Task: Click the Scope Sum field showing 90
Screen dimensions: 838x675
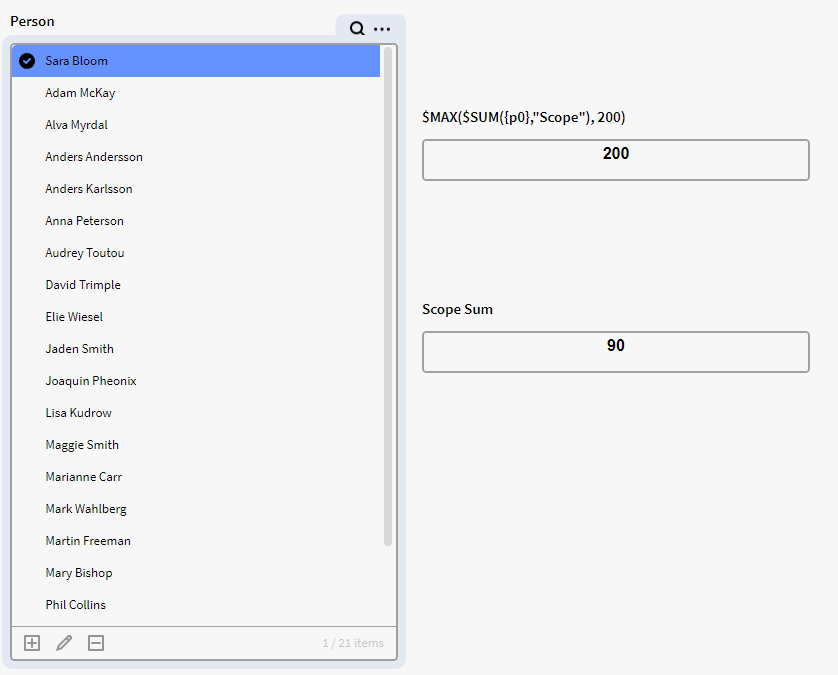Action: tap(615, 352)
